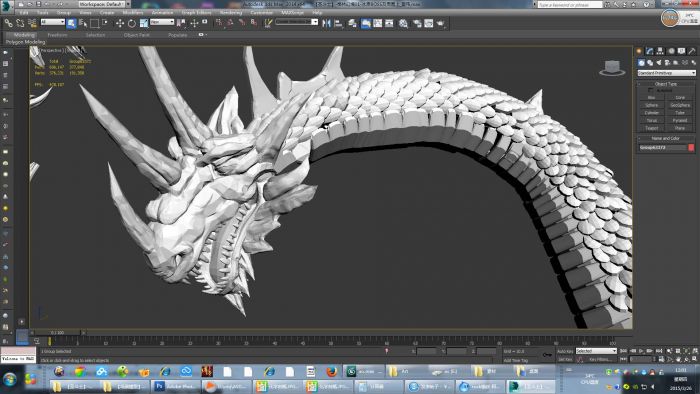Toggle the Graphite ribbon icon
This screenshot has width=700, height=394.
coord(366,23)
